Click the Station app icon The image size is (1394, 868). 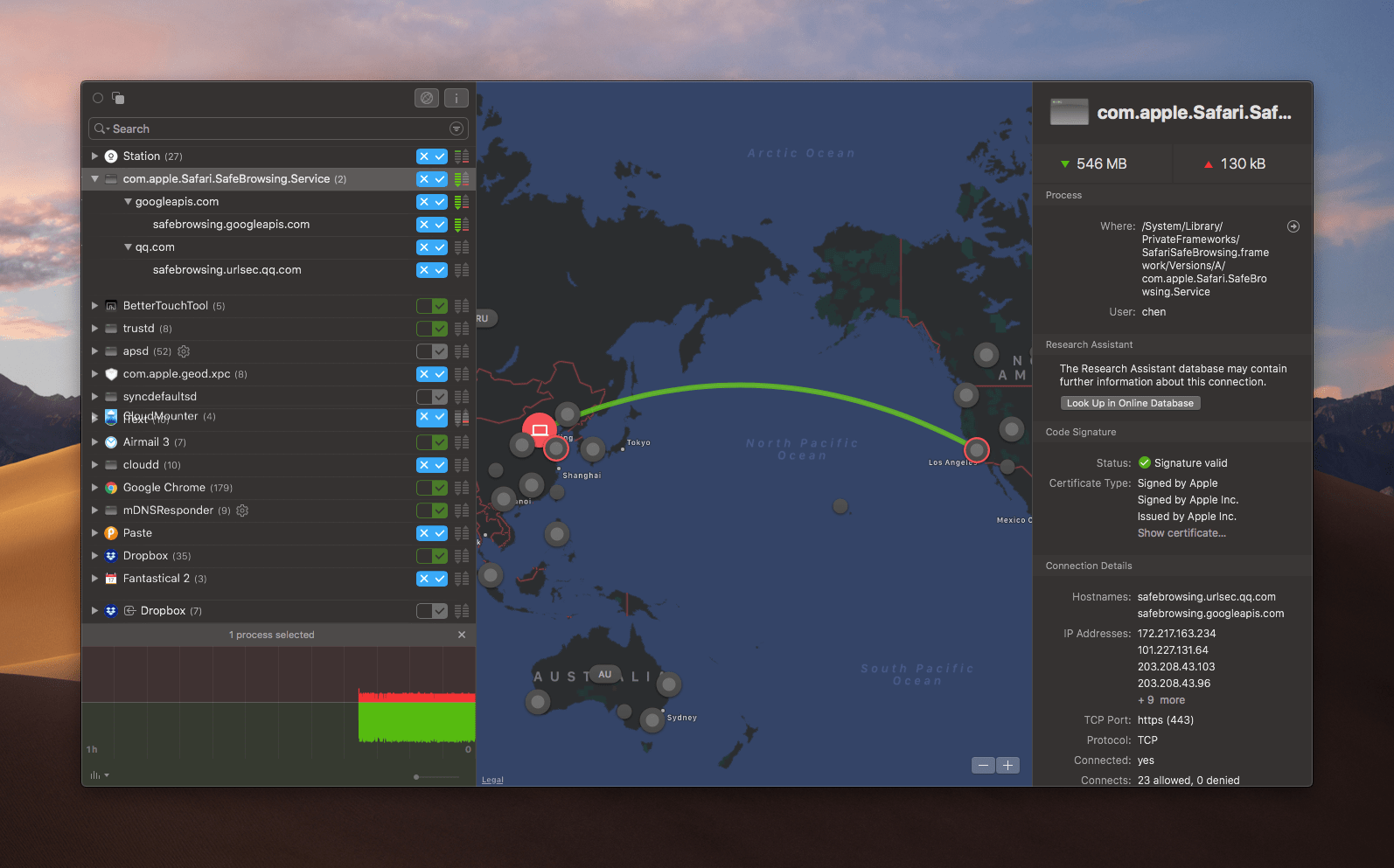click(x=111, y=156)
